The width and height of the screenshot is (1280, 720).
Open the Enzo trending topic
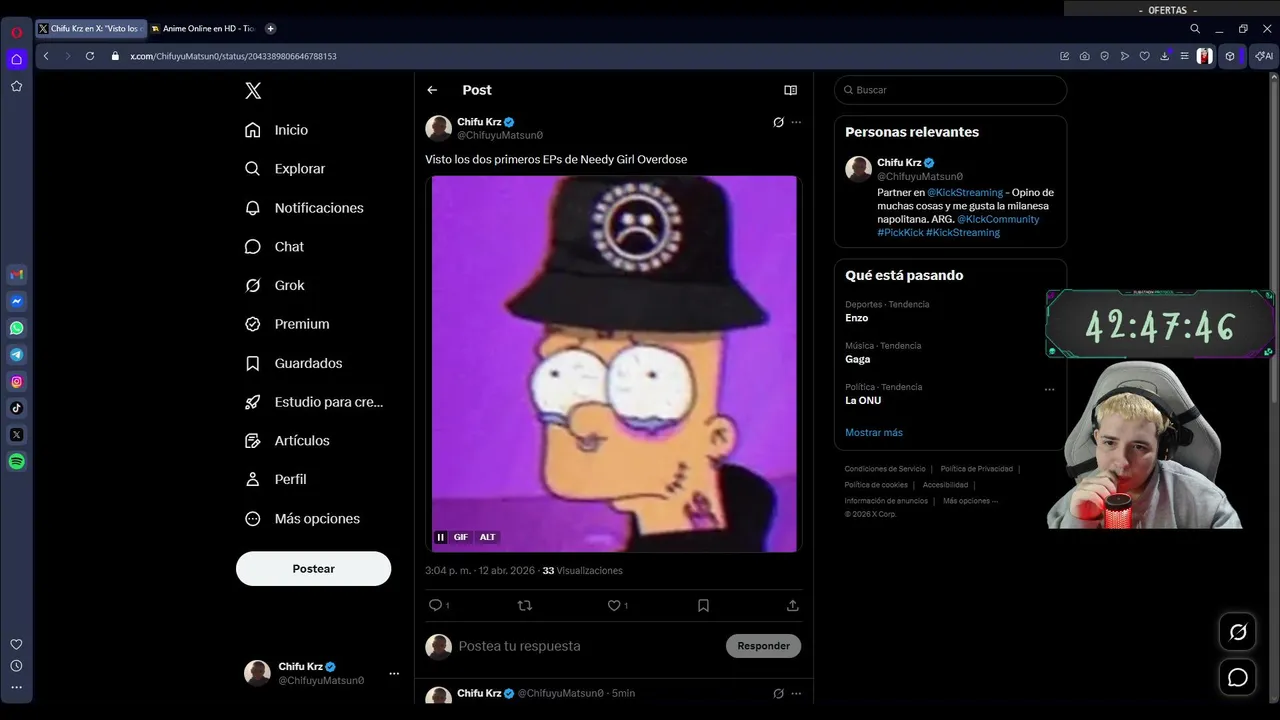click(x=950, y=311)
